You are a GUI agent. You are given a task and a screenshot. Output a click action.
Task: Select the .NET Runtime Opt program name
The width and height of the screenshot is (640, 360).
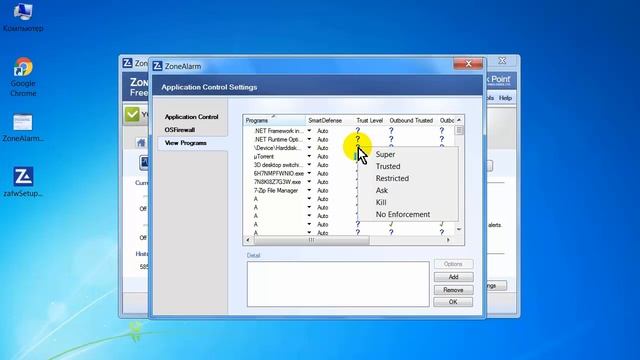pos(278,139)
